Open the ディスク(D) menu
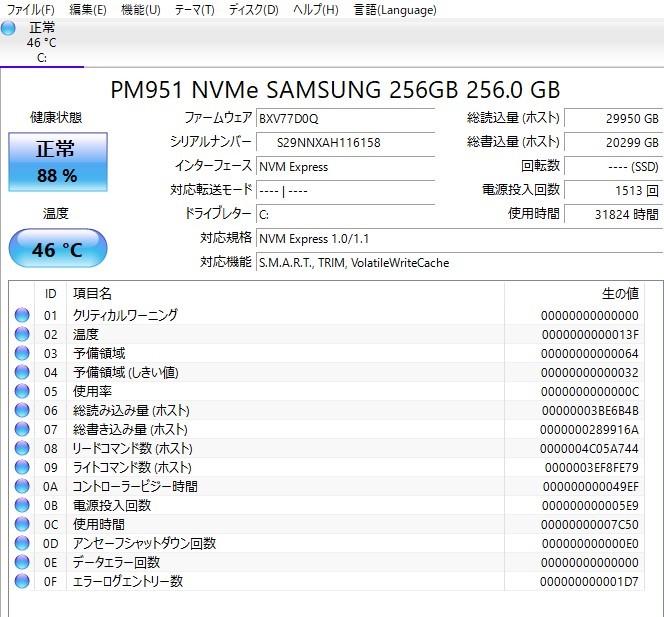Image resolution: width=664 pixels, height=617 pixels. pyautogui.click(x=253, y=9)
